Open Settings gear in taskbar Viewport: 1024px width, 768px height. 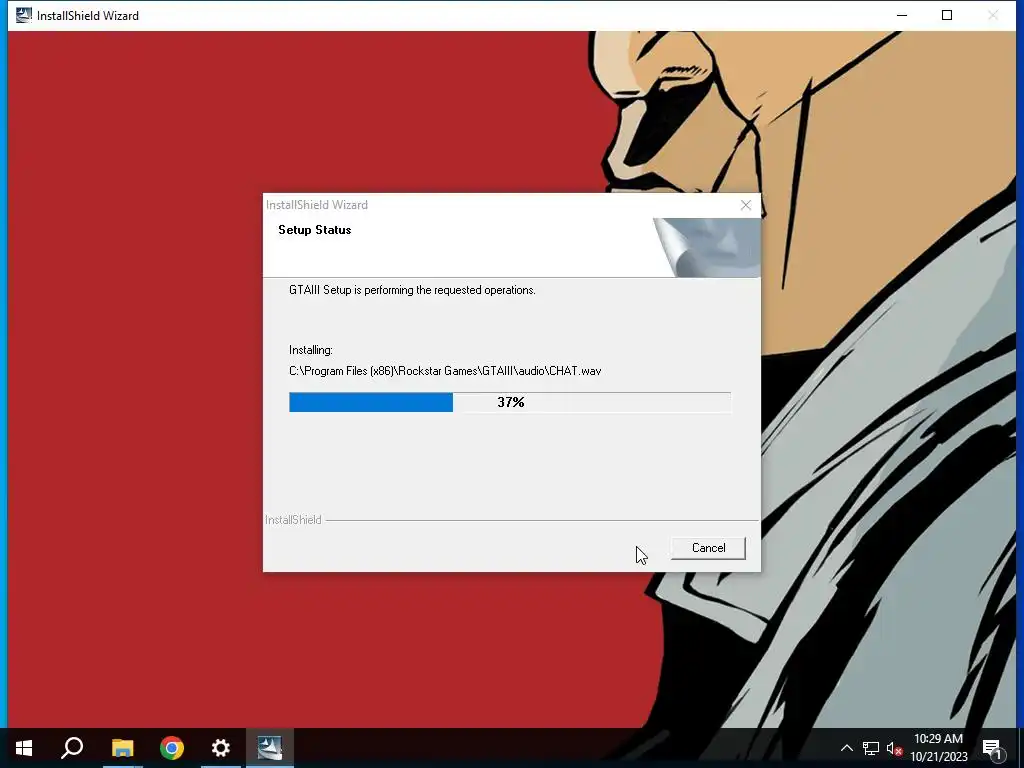[221, 748]
